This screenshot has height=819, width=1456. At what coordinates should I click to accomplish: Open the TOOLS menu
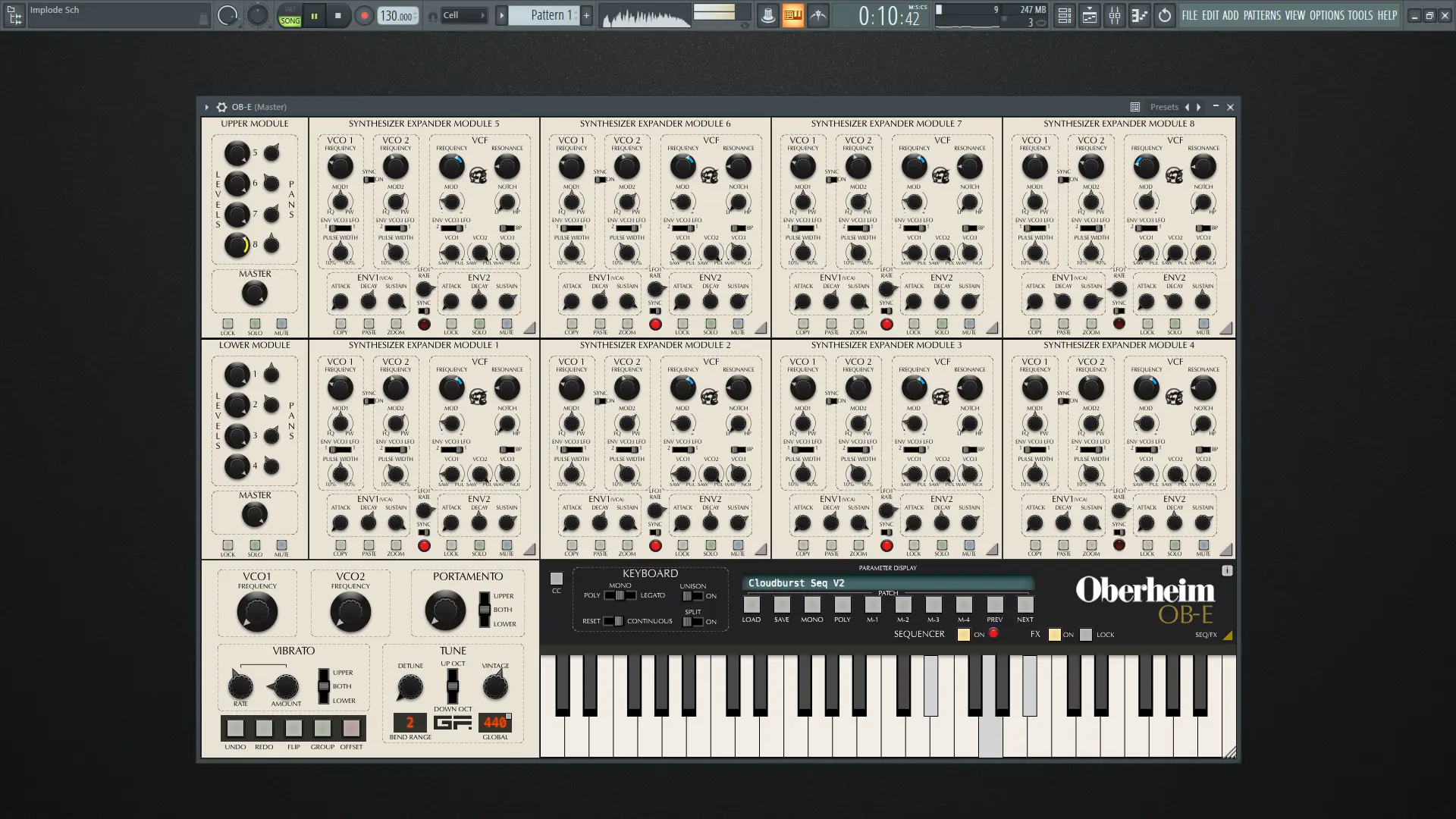click(x=1361, y=14)
